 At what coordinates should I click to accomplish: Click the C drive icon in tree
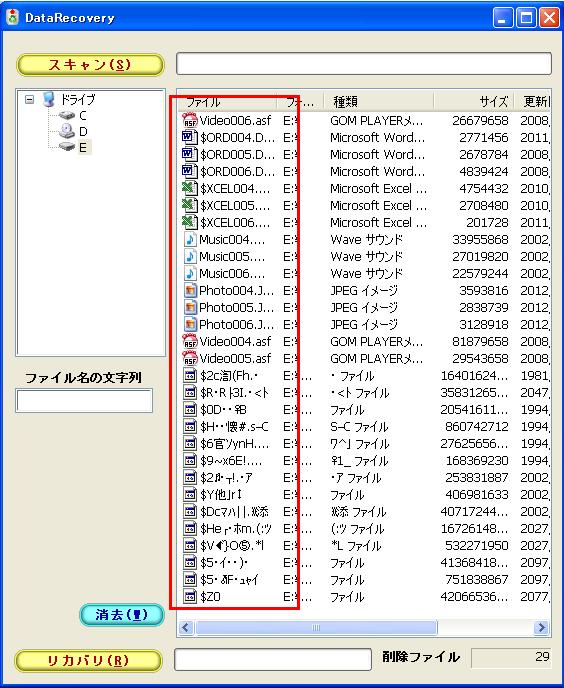coord(67,115)
